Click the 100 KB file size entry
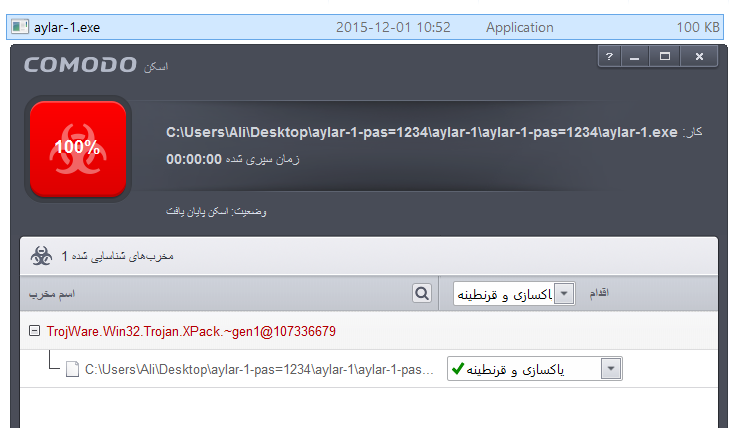Viewport: 731px width, 428px height. [x=698, y=27]
